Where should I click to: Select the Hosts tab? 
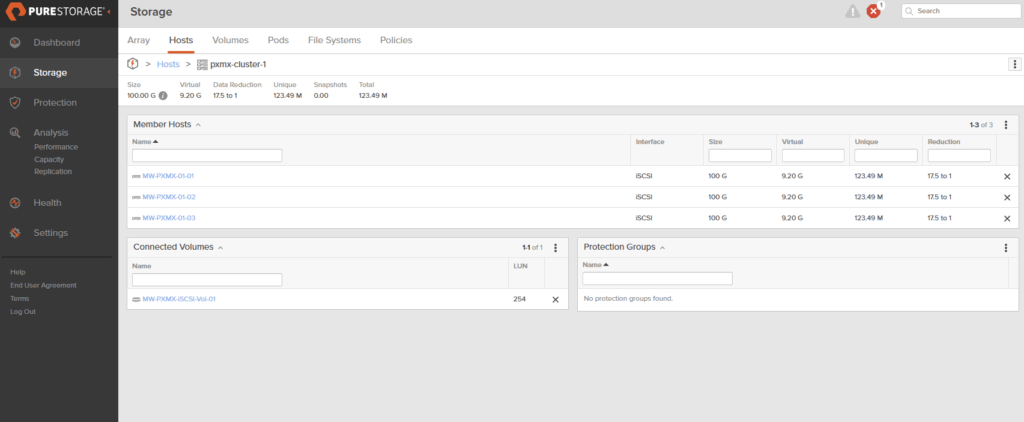(181, 40)
